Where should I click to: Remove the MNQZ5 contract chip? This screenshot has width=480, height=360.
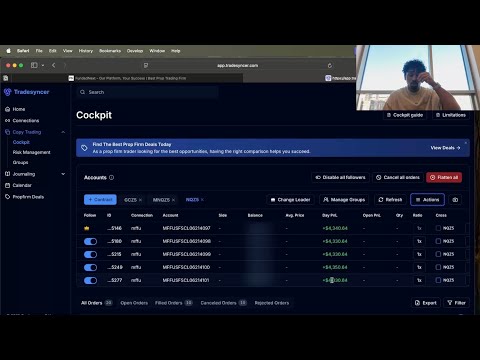click(173, 200)
